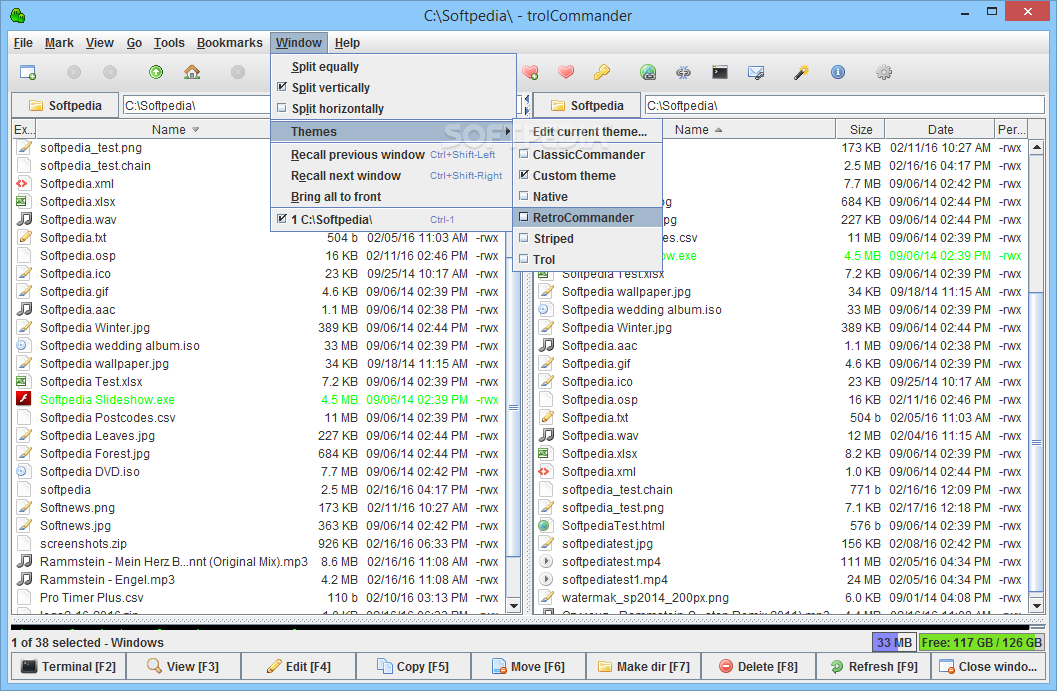Image resolution: width=1057 pixels, height=691 pixels.
Task: Click the Make dir [F7] button
Action: [x=644, y=666]
